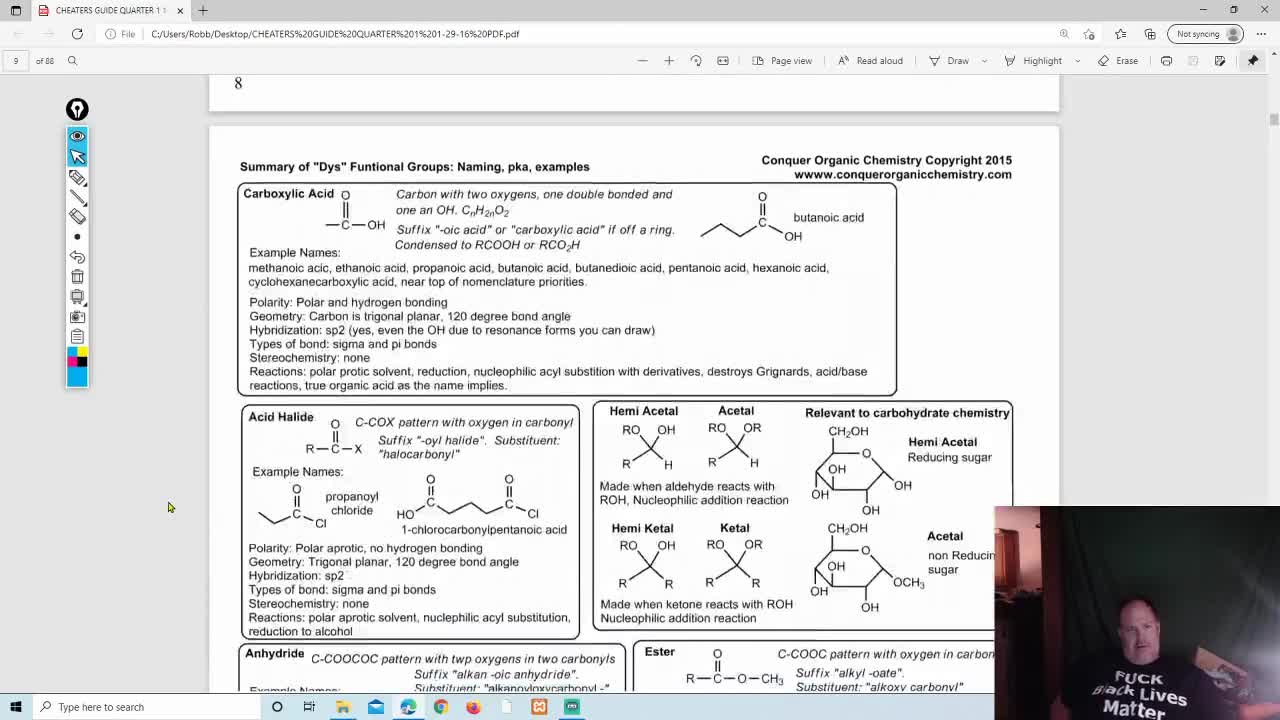Select the eraser tool in the pen toolbar

(x=77, y=216)
